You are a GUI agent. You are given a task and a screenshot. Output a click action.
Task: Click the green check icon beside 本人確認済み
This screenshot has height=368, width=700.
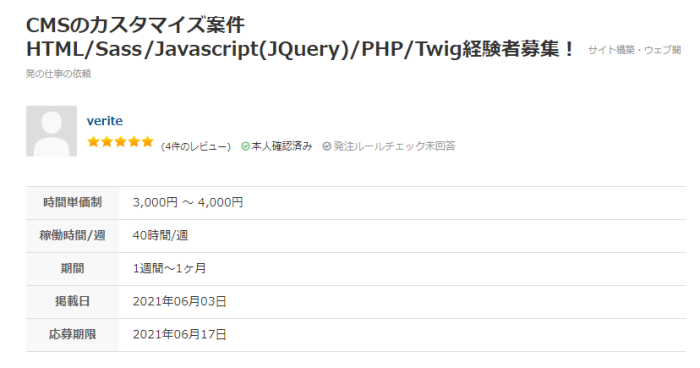[x=245, y=146]
